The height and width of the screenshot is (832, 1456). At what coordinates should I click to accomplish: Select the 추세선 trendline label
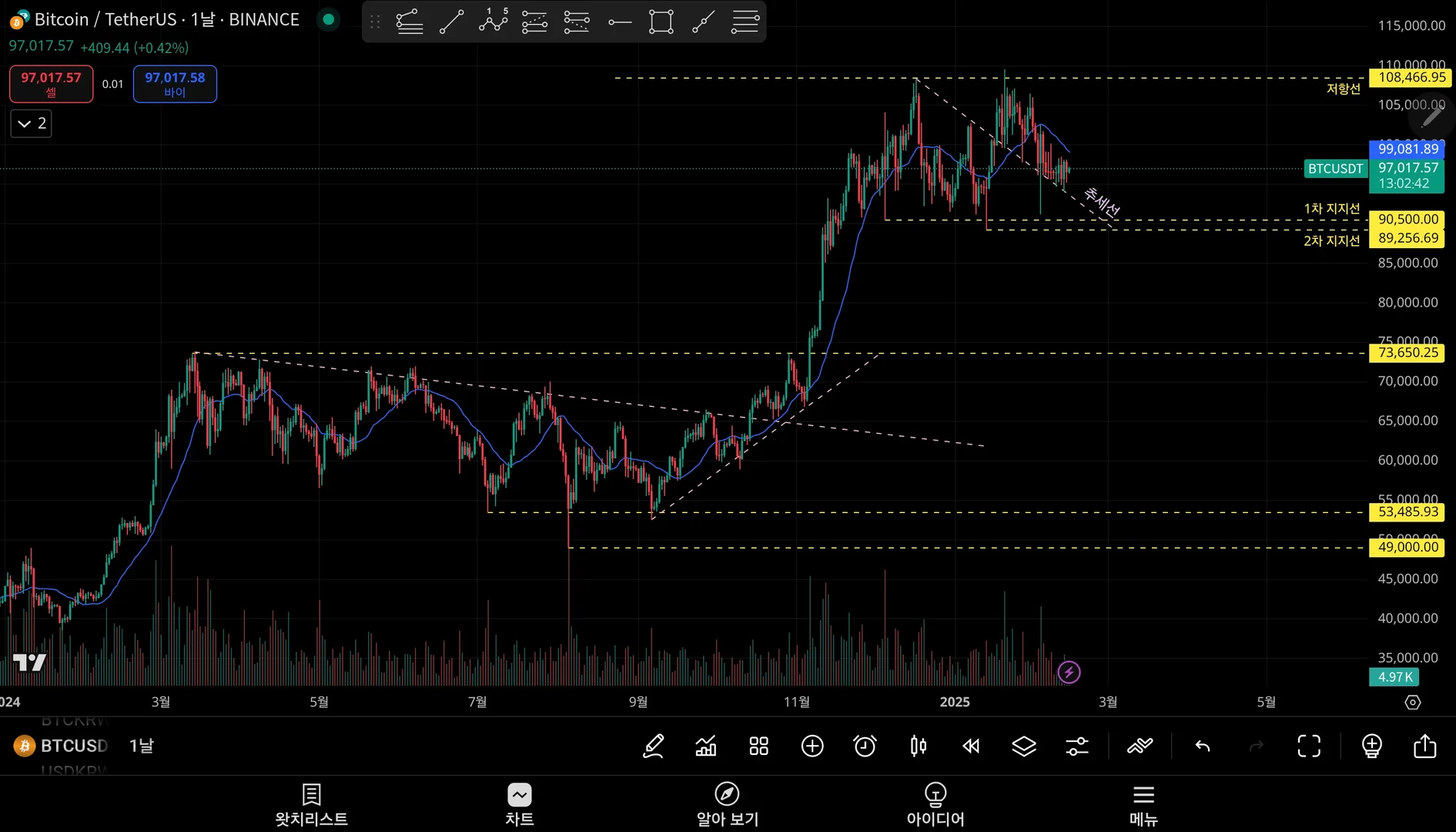[1103, 202]
